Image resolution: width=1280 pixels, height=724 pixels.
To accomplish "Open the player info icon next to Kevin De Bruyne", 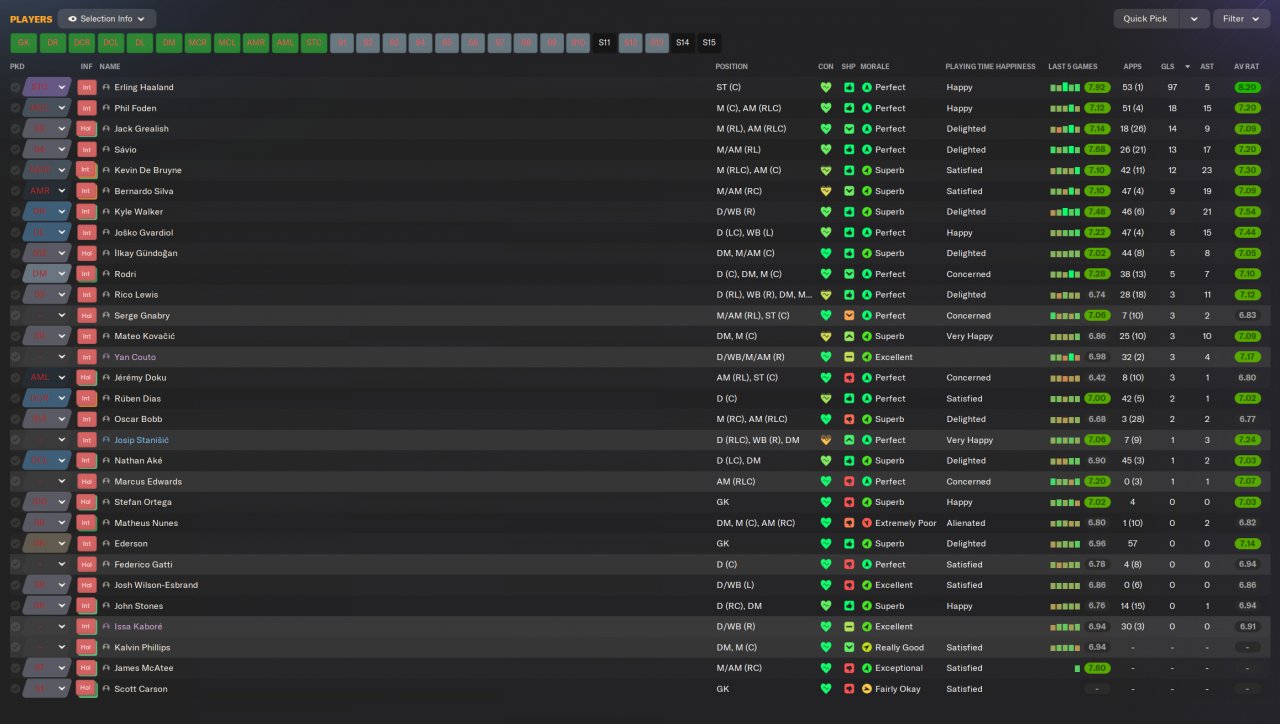I will point(106,170).
